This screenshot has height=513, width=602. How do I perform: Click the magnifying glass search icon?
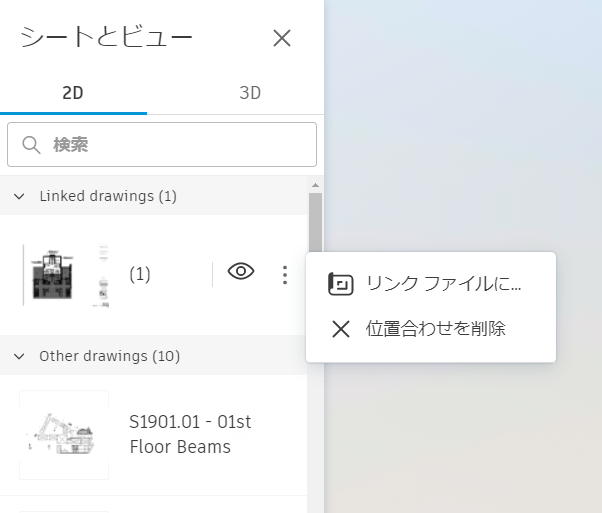31,145
